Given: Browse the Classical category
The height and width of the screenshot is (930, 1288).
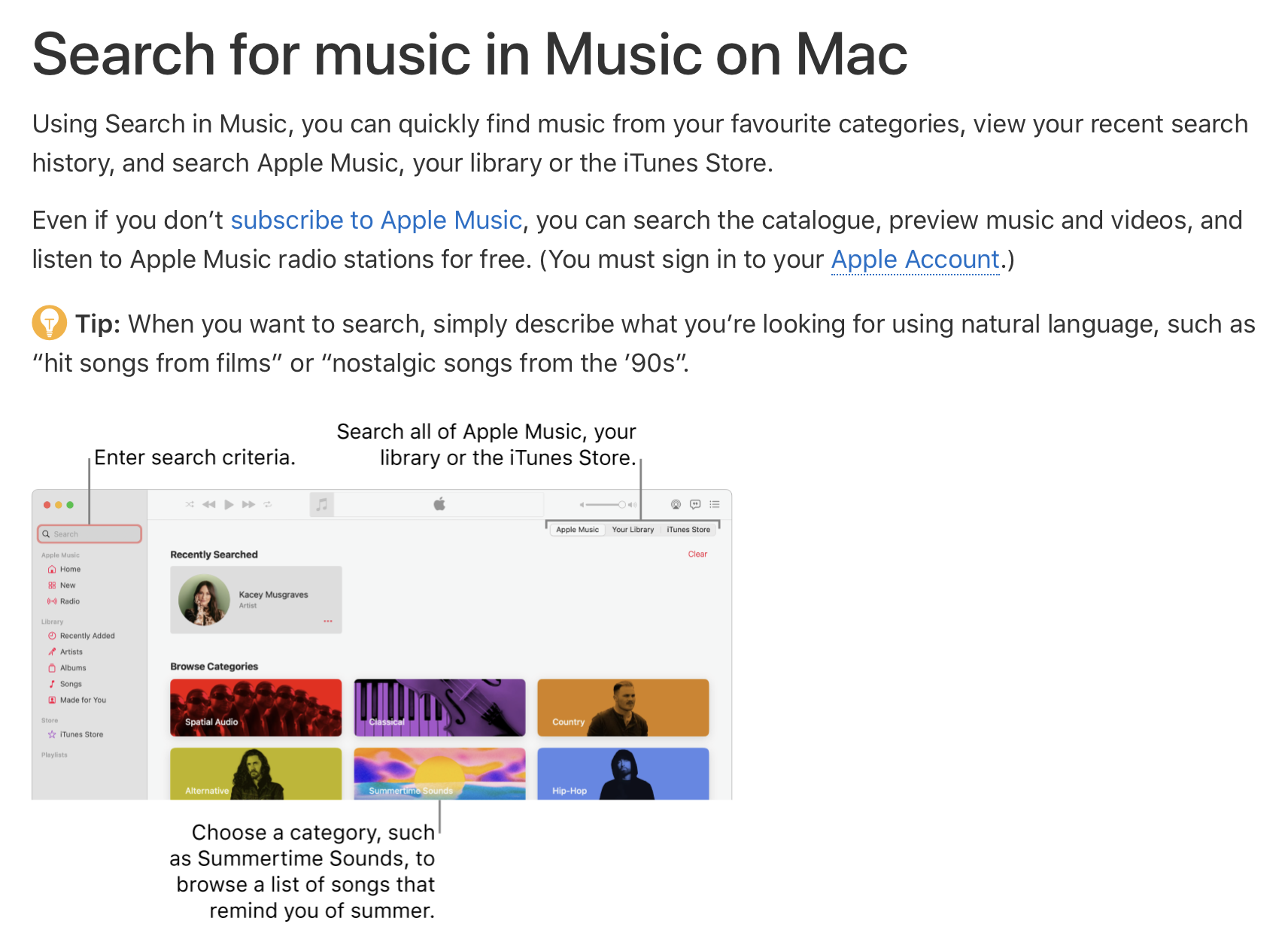Looking at the screenshot, I should 439,707.
